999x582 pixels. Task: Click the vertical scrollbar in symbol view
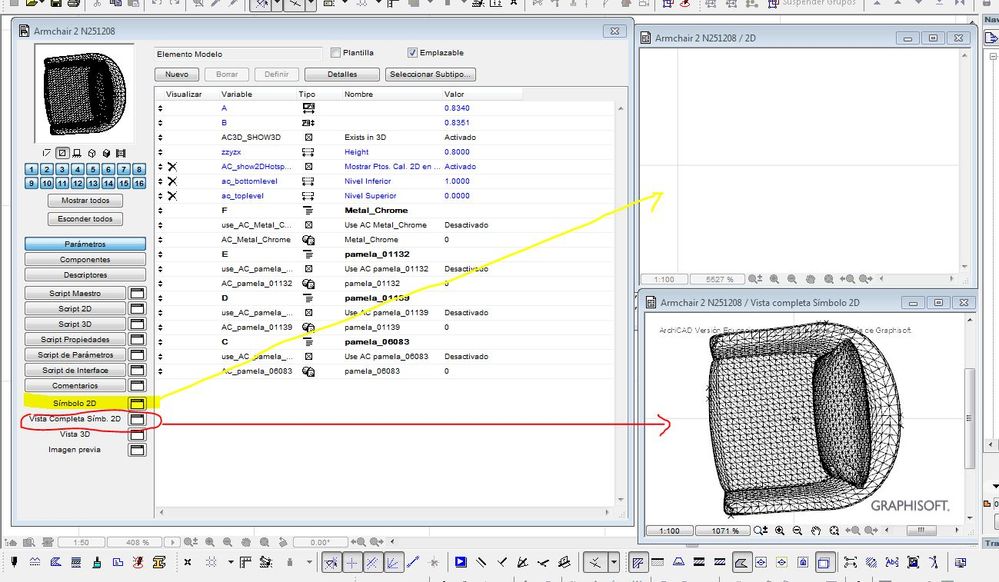click(967, 420)
